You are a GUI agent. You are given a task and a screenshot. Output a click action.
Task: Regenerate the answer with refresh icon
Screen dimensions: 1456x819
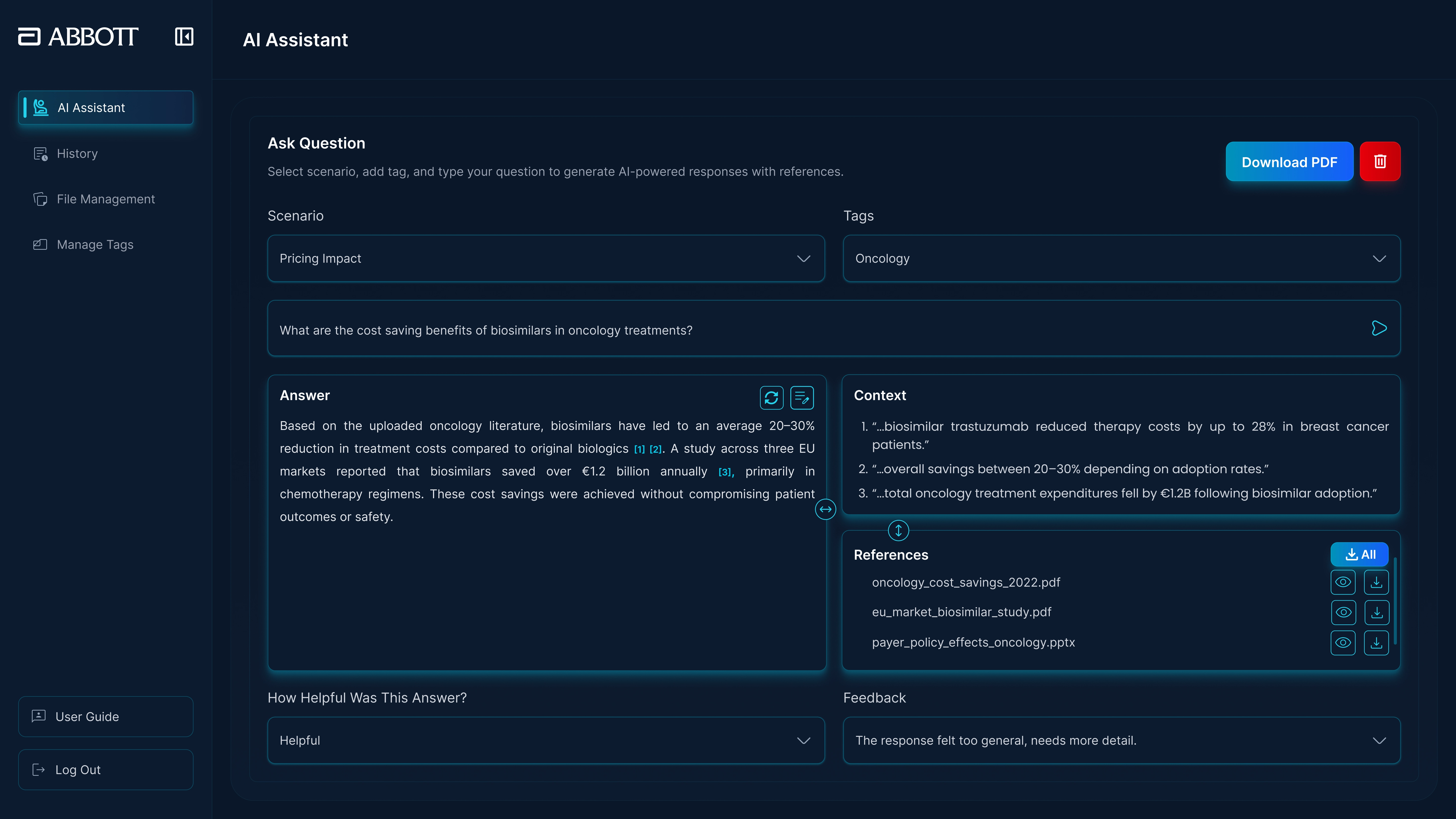771,398
